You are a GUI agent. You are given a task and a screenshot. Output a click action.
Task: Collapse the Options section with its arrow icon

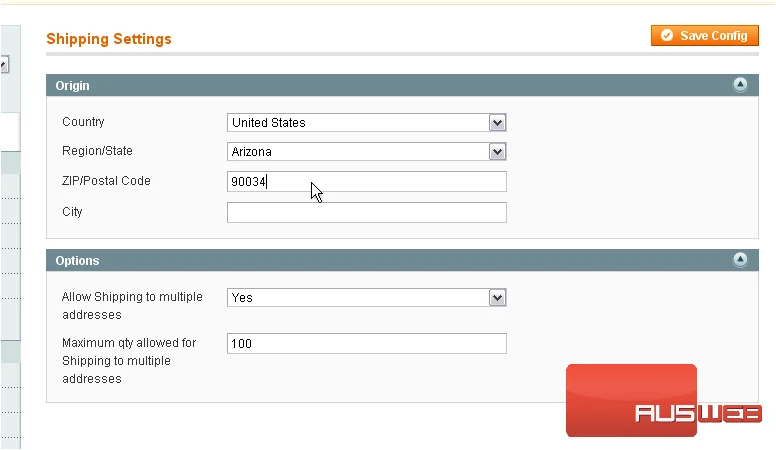coord(740,259)
